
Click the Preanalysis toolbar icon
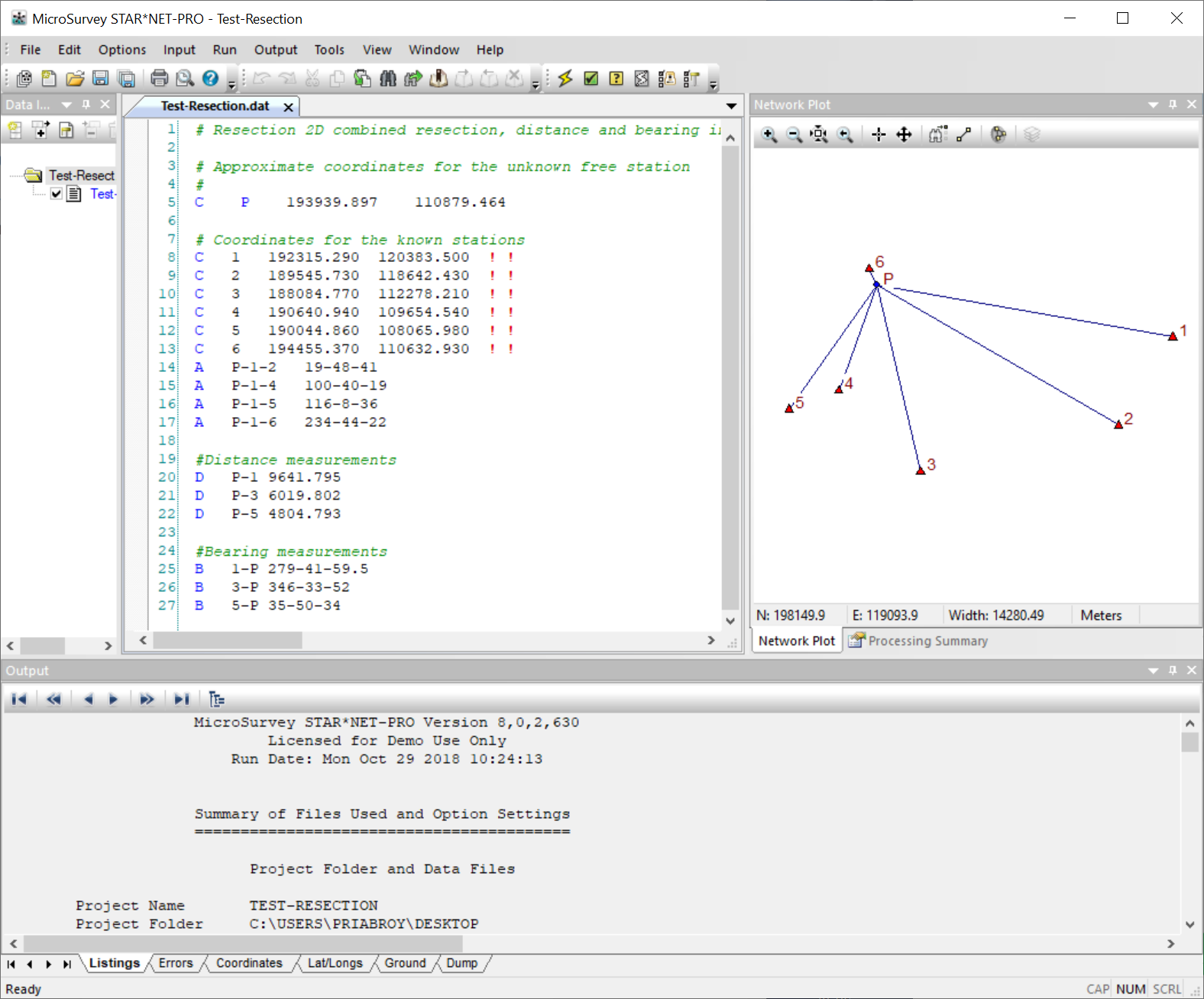pyautogui.click(x=642, y=78)
